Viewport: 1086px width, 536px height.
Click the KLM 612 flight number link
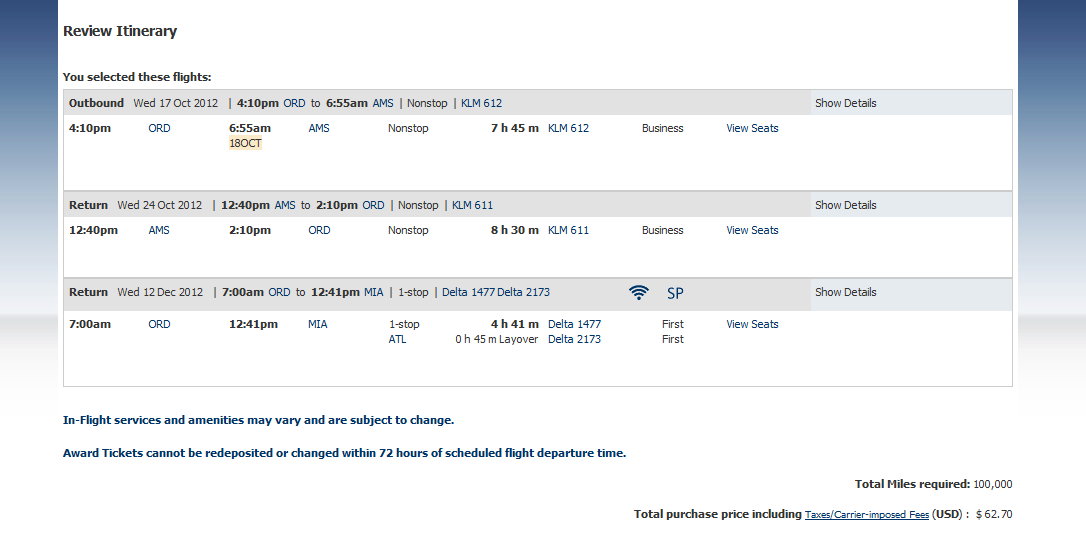click(x=568, y=128)
